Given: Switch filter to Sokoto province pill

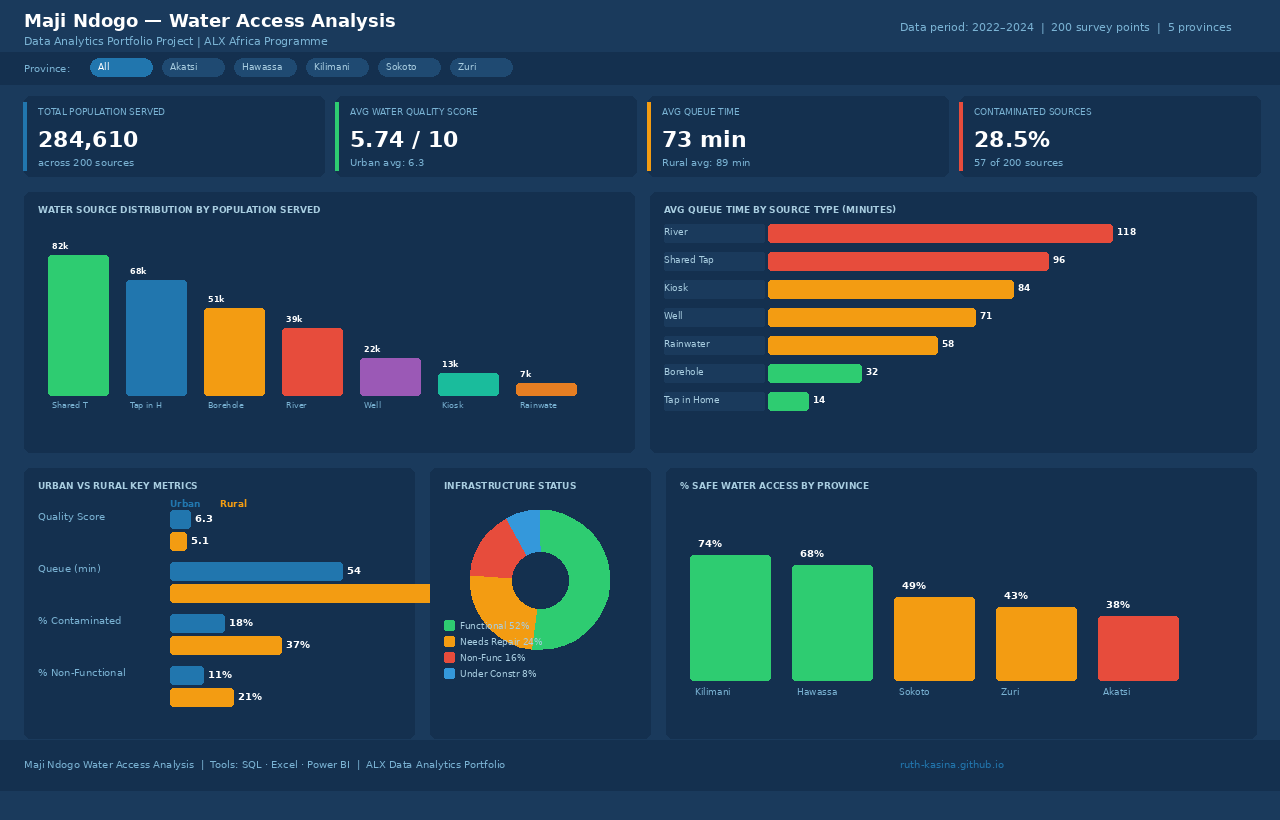Looking at the screenshot, I should click(409, 67).
